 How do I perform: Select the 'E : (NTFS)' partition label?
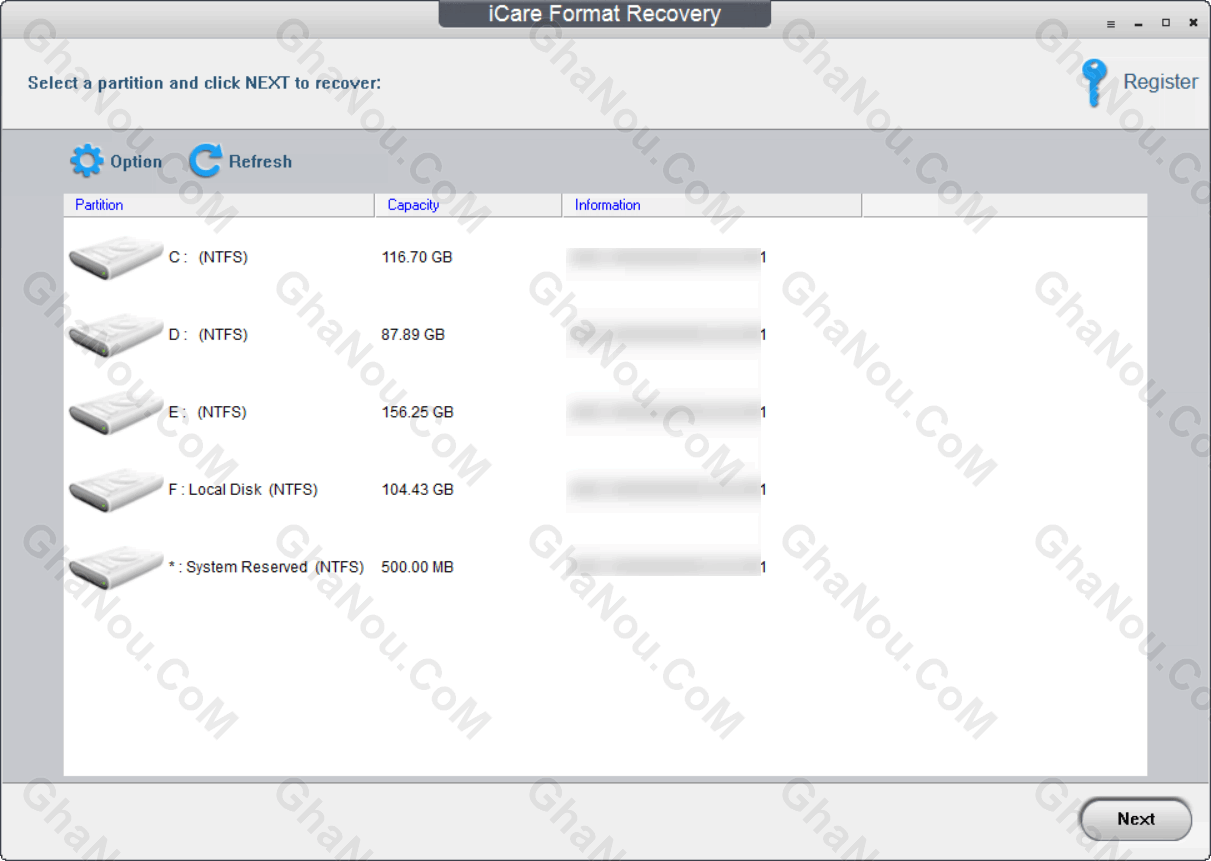[208, 412]
